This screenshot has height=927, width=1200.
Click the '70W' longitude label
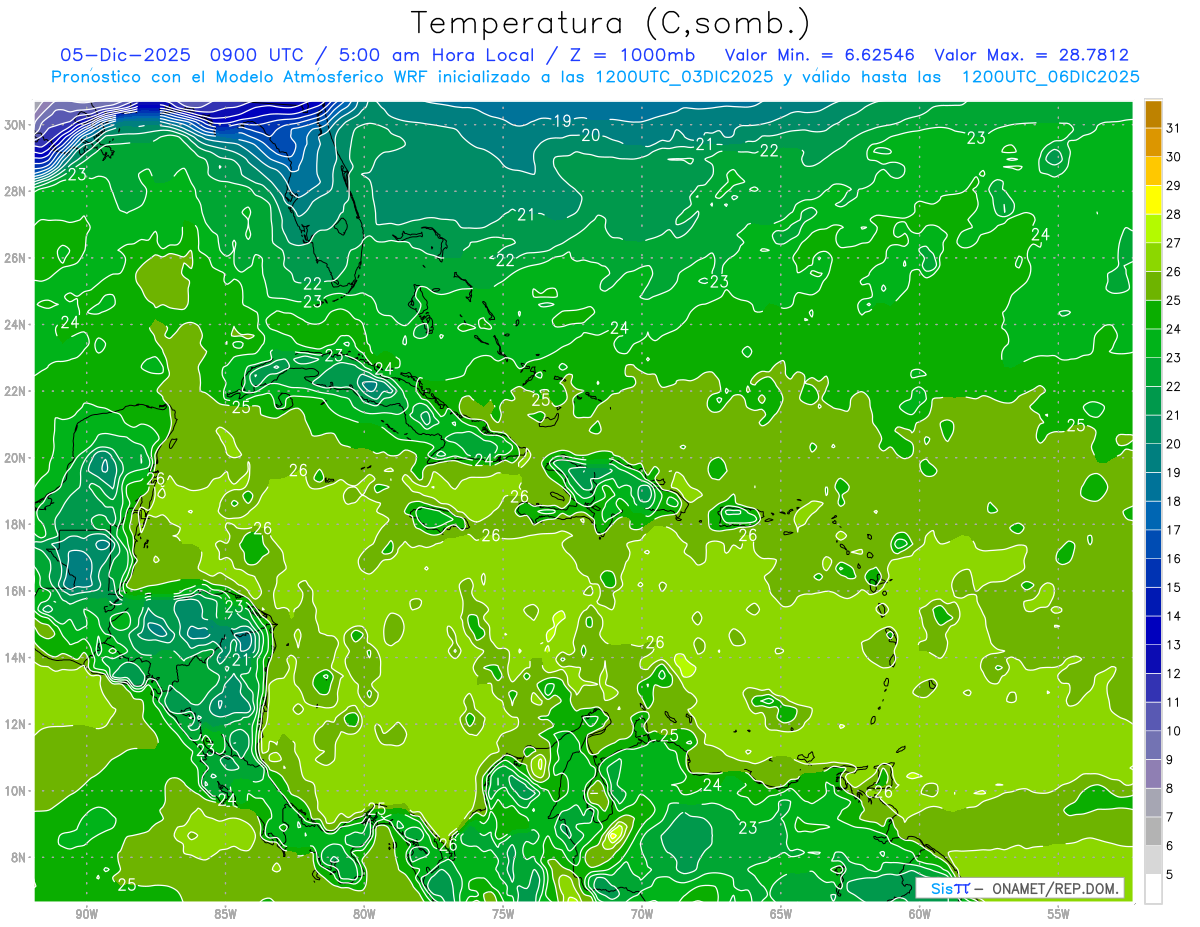tap(642, 914)
